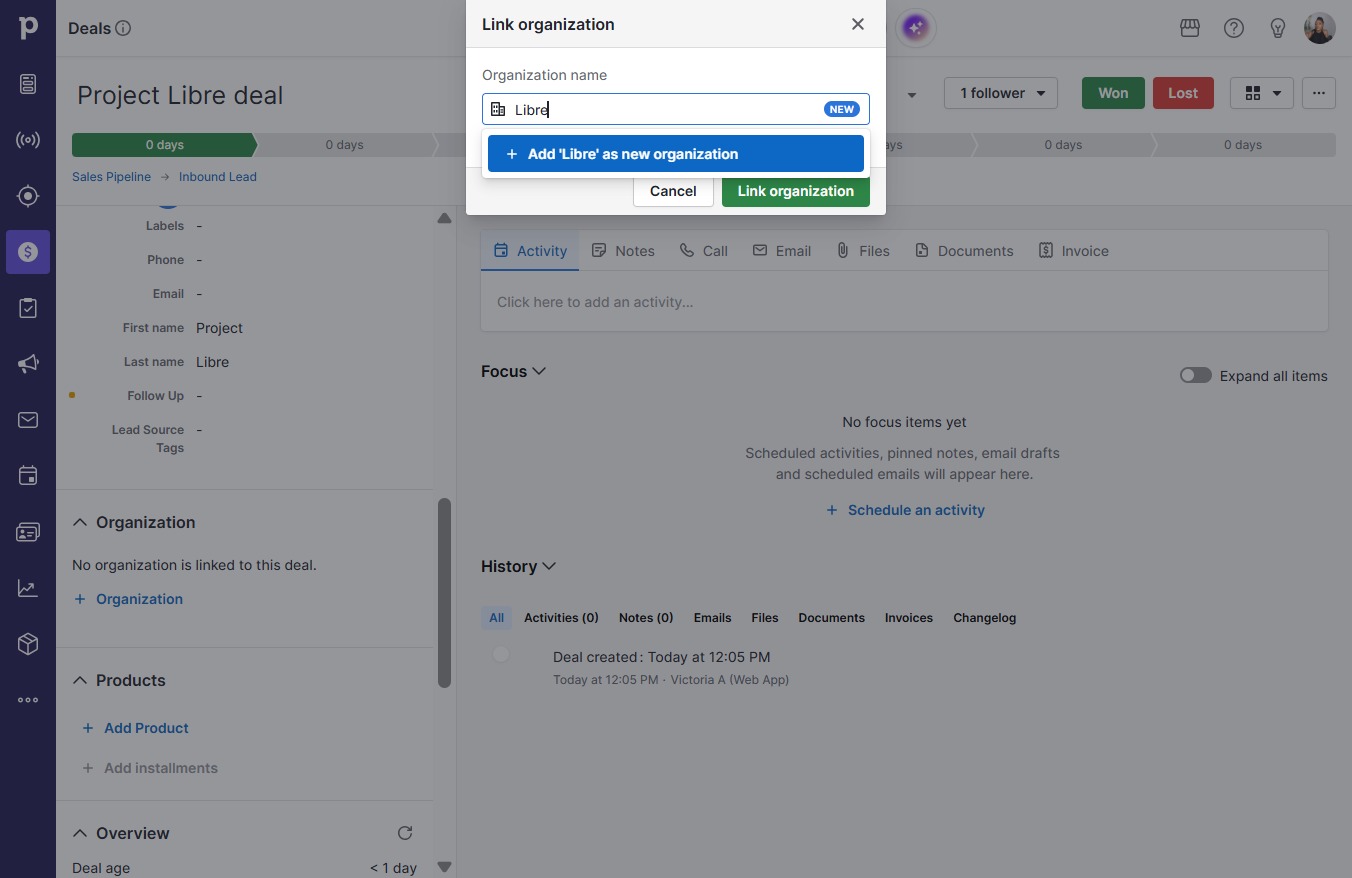1352x878 pixels.
Task: Open the 1 follower dropdown
Action: 1001,93
